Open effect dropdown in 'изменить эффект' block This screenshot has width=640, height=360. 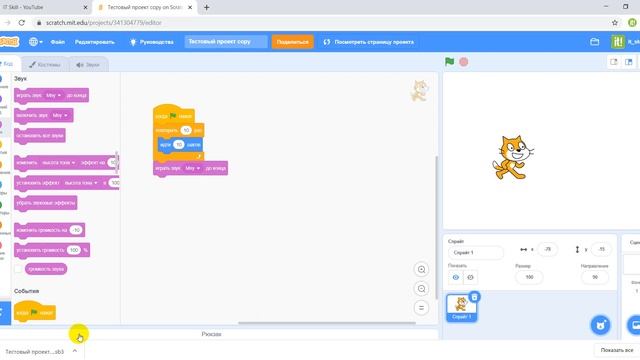pyautogui.click(x=59, y=162)
